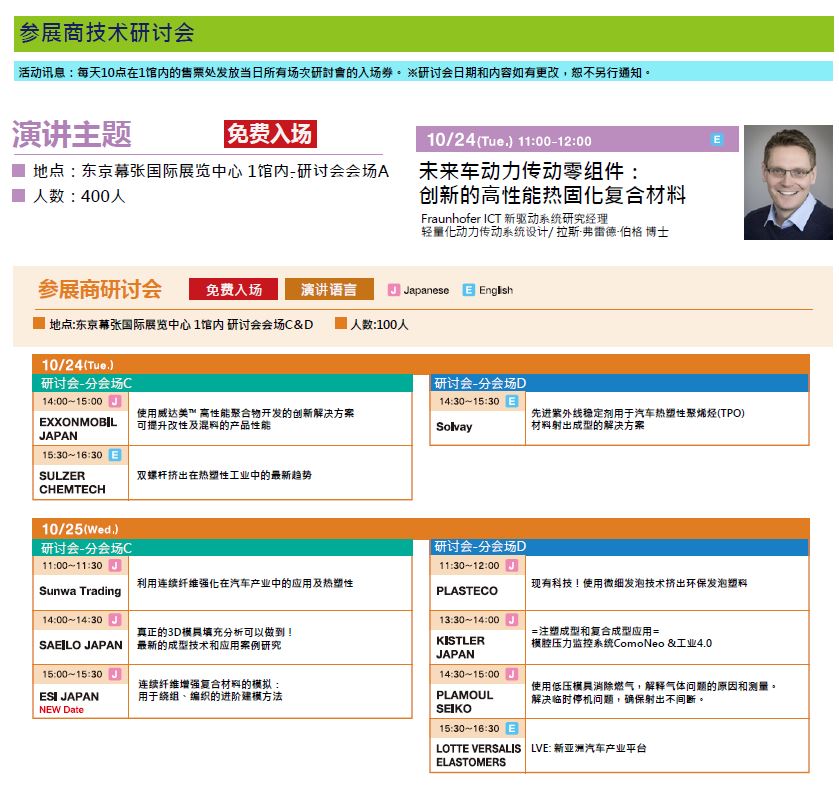Click the J icon beside 14:30~15:00 PLAMOUL
Screen dimensions: 839x785
pyautogui.click(x=512, y=674)
